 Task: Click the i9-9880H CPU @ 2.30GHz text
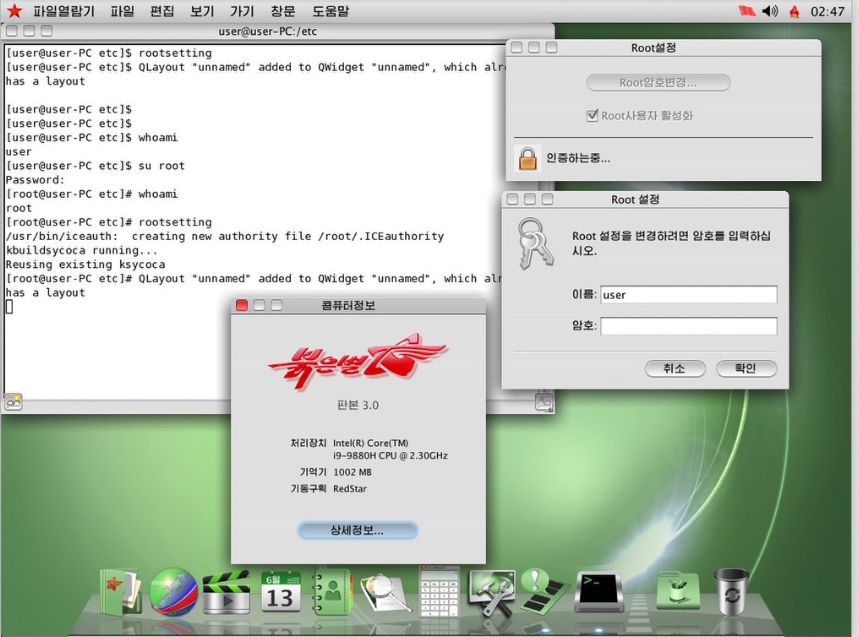tap(390, 456)
